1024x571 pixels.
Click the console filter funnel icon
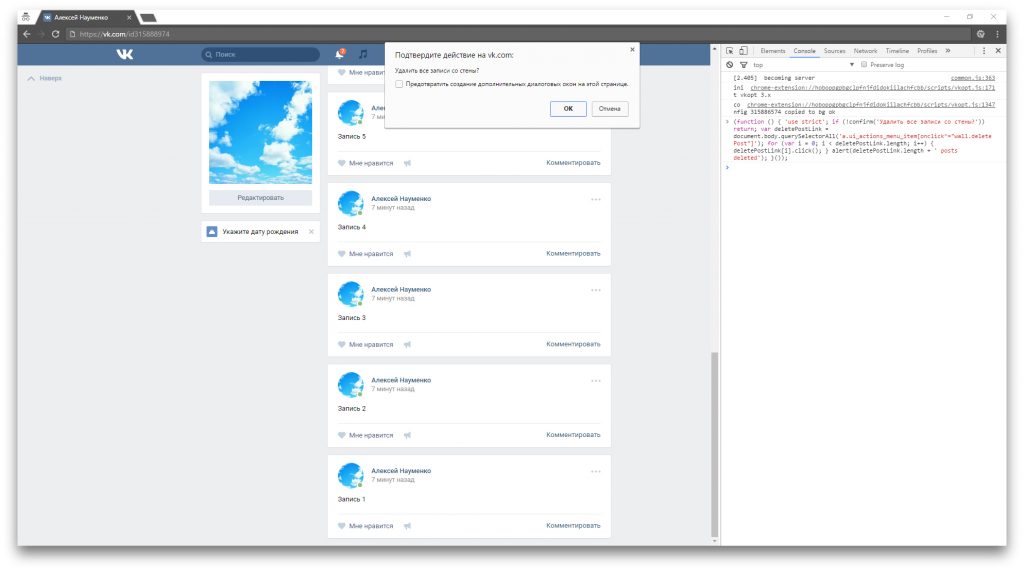click(743, 65)
